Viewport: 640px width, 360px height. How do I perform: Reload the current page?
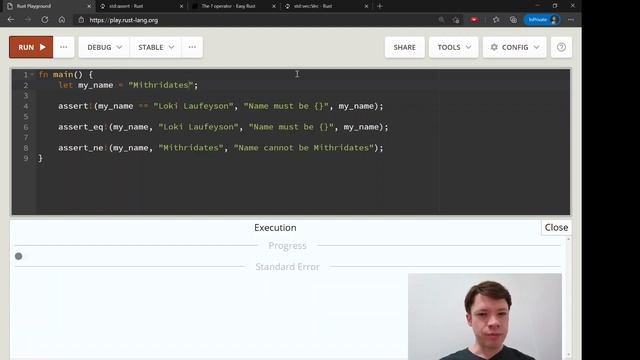point(44,20)
